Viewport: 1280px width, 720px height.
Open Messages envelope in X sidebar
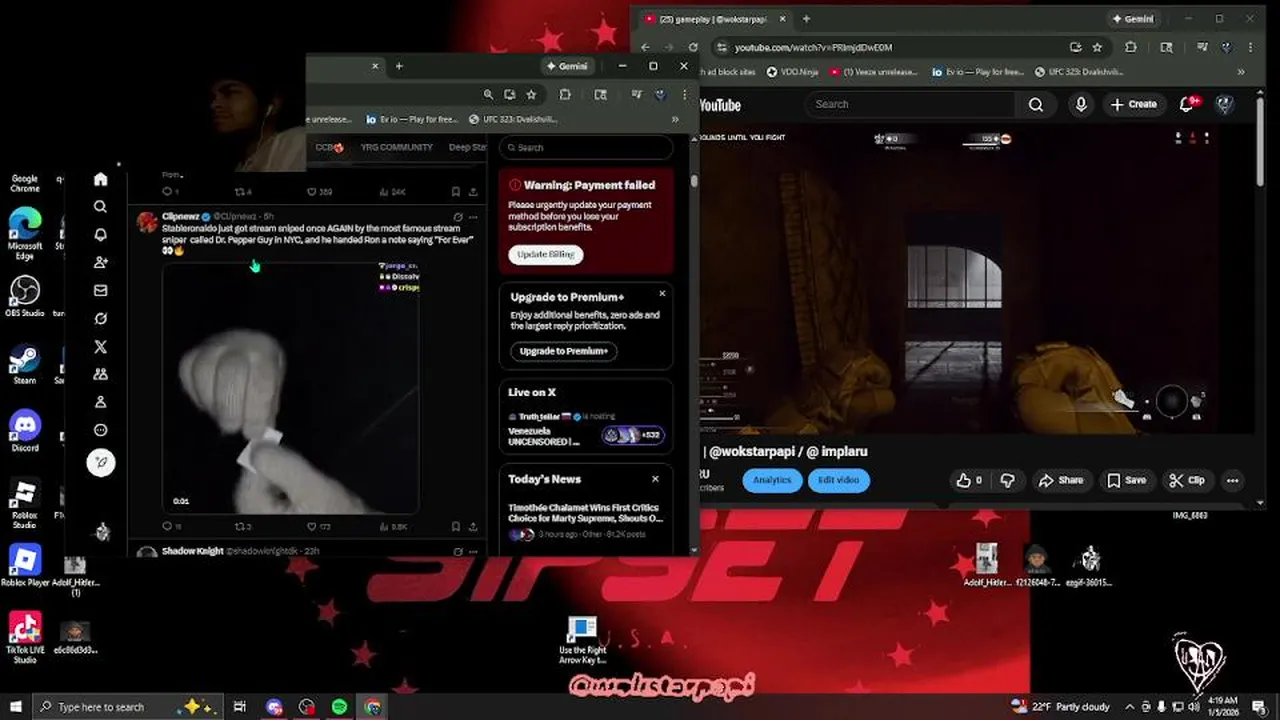(x=100, y=291)
